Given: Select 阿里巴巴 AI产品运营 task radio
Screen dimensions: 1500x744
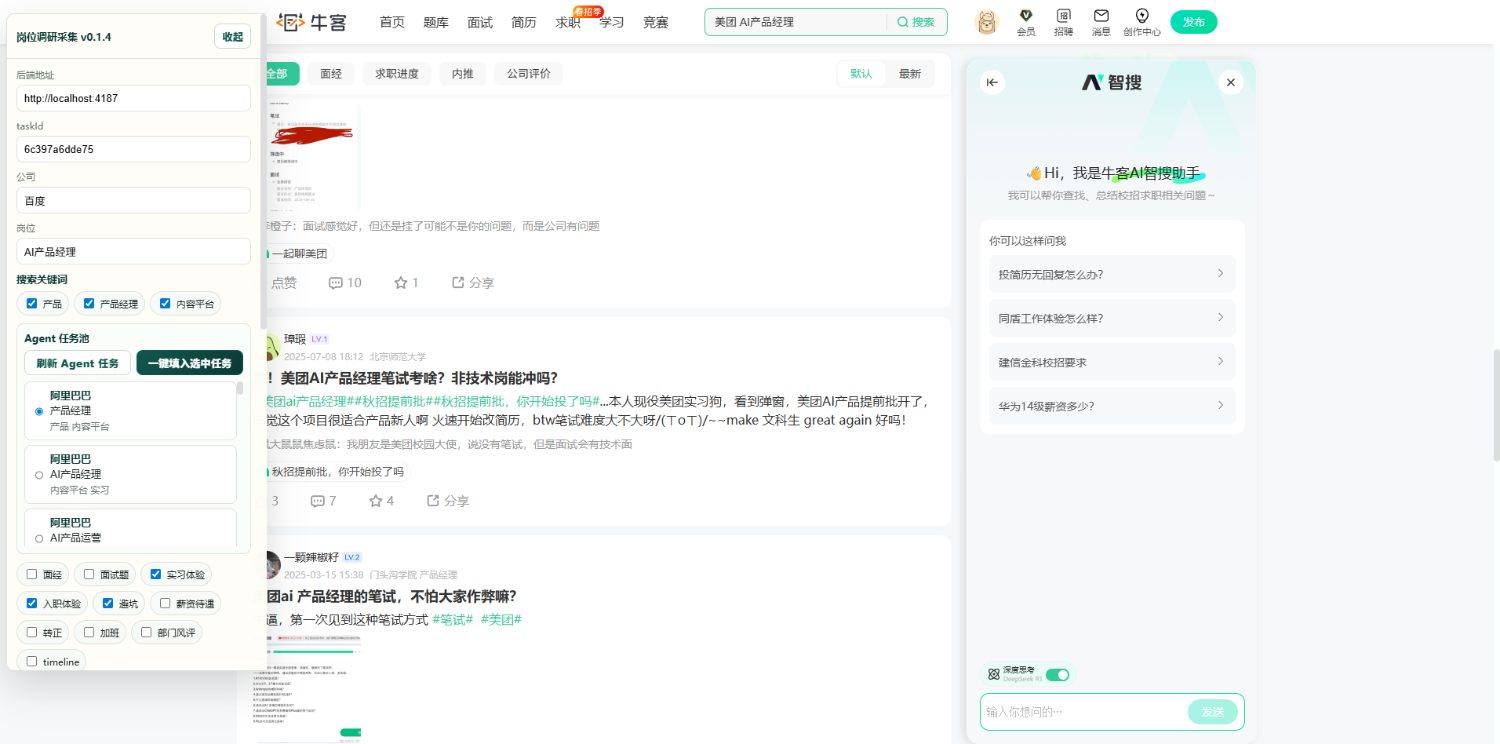Looking at the screenshot, I should (39, 538).
